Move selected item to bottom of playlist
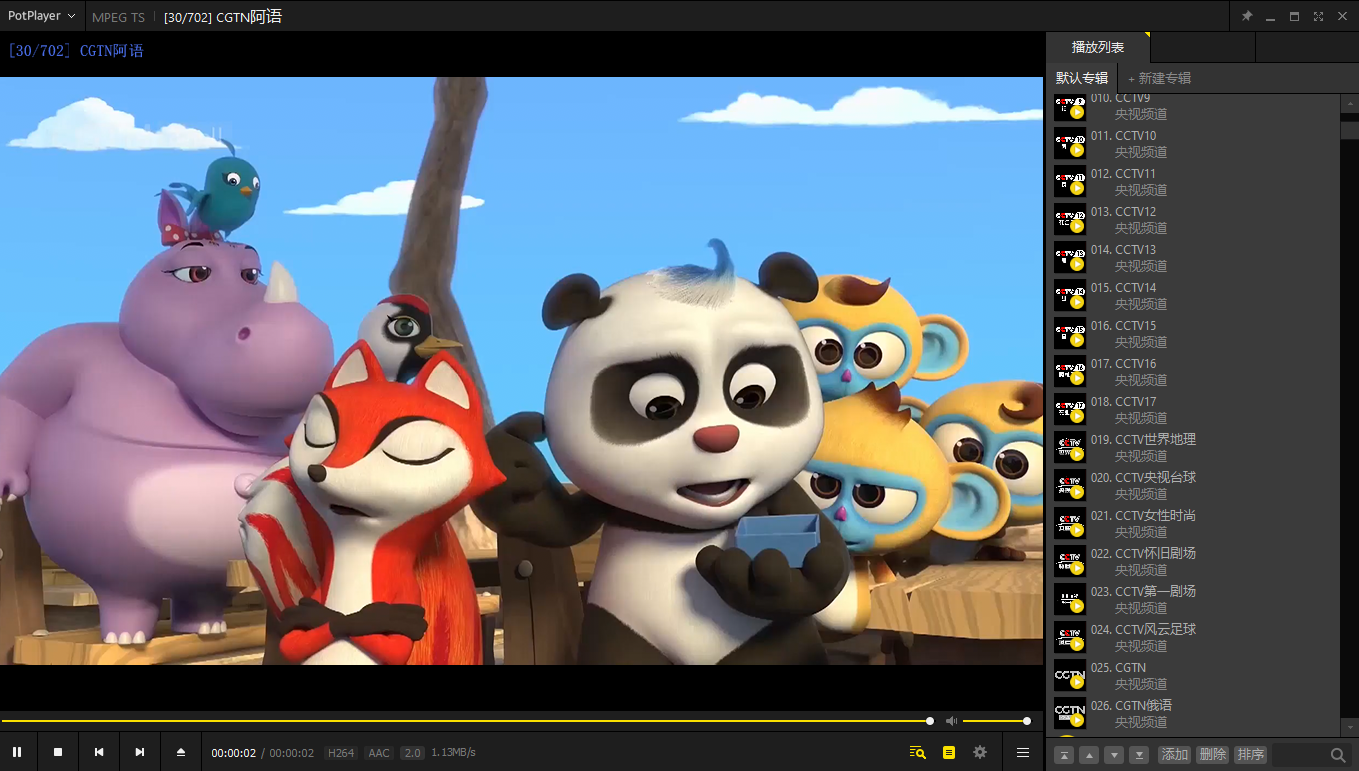1359x771 pixels. 1139,755
